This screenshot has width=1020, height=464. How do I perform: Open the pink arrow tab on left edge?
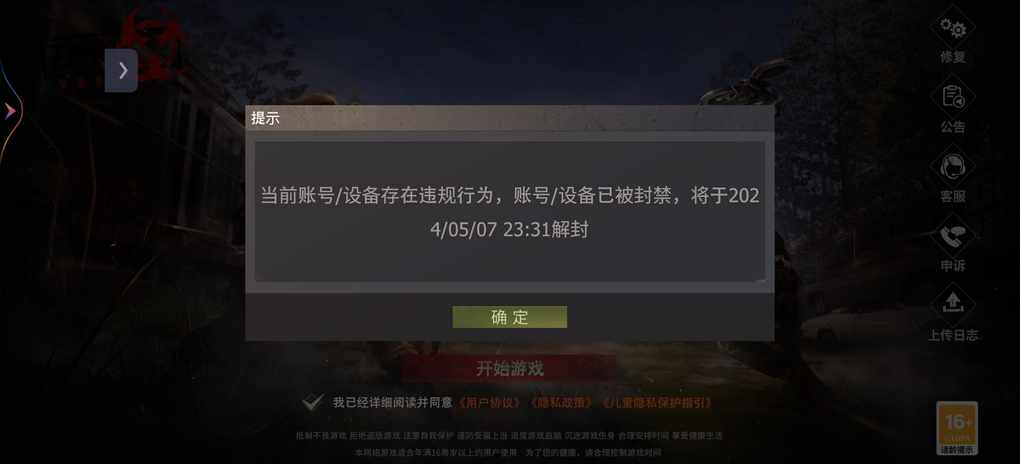[10, 111]
